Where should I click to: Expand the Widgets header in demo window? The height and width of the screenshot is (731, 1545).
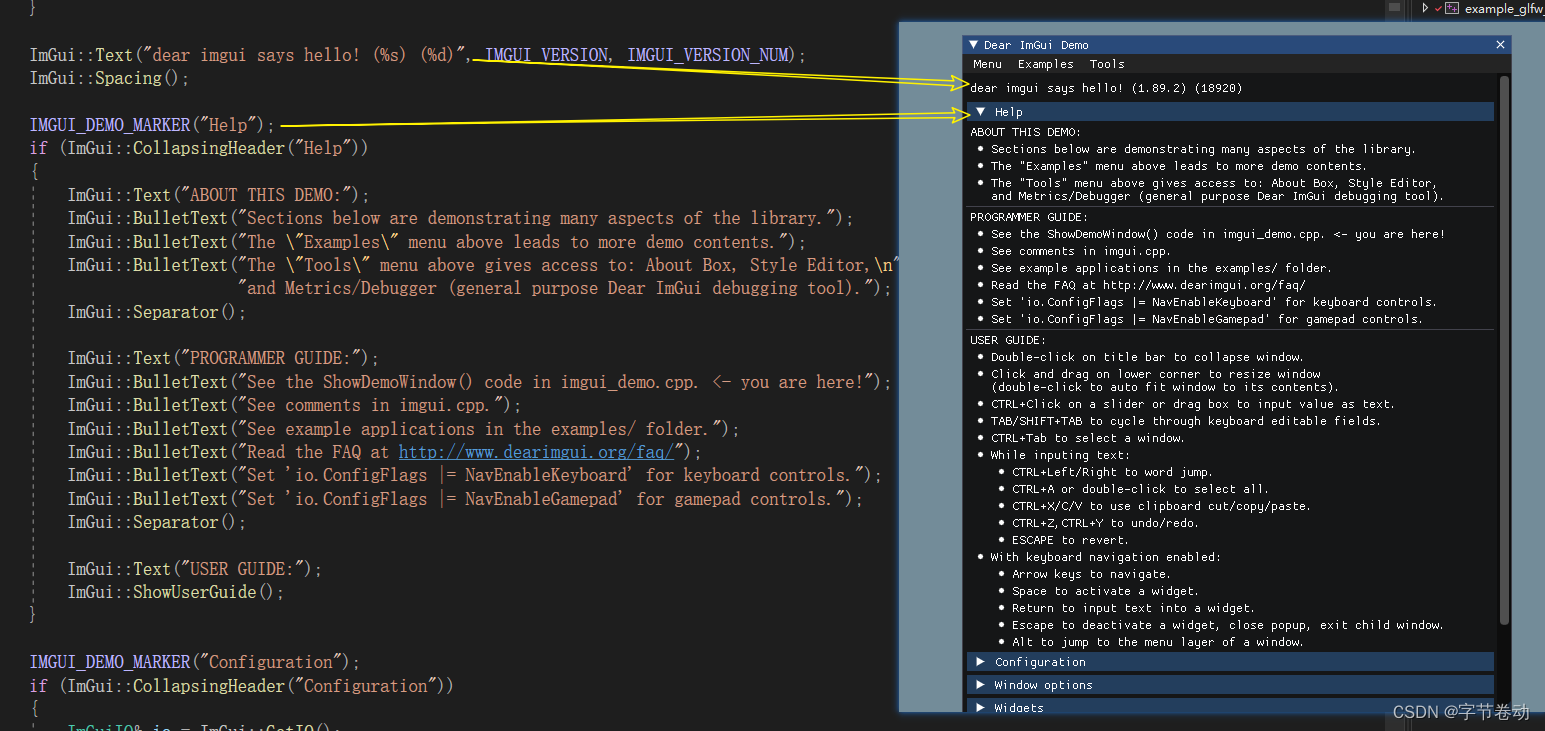point(1230,707)
